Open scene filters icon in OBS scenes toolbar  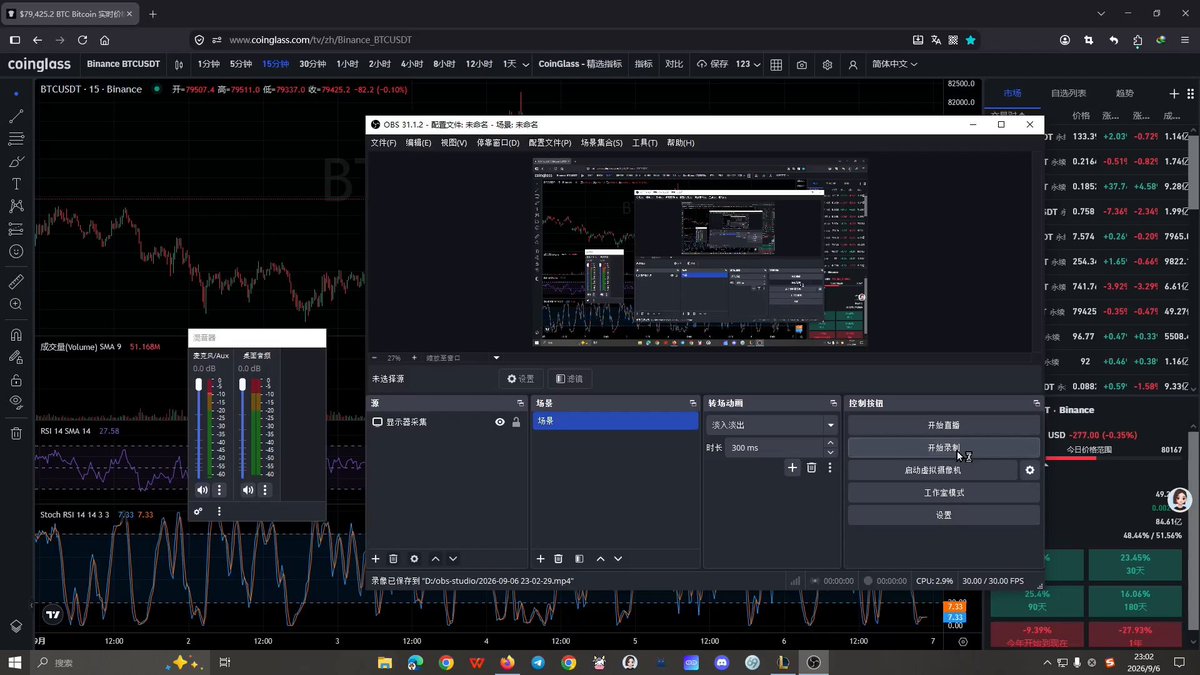[x=579, y=559]
